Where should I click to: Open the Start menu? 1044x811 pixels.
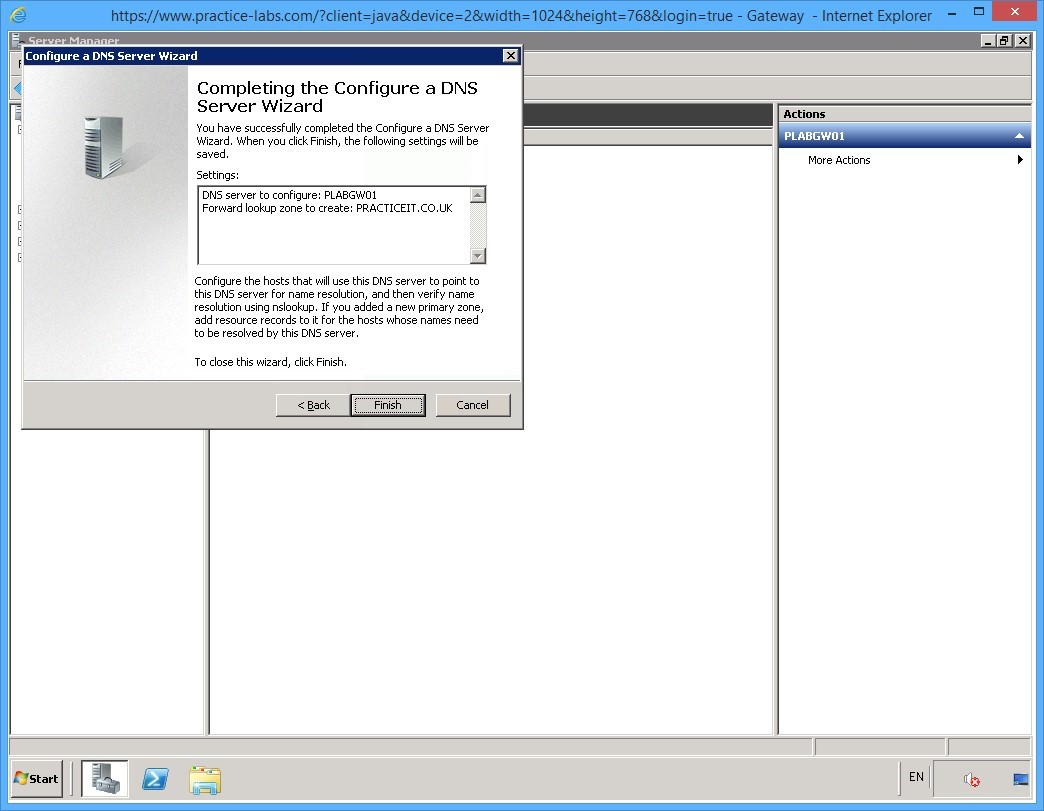[36, 778]
